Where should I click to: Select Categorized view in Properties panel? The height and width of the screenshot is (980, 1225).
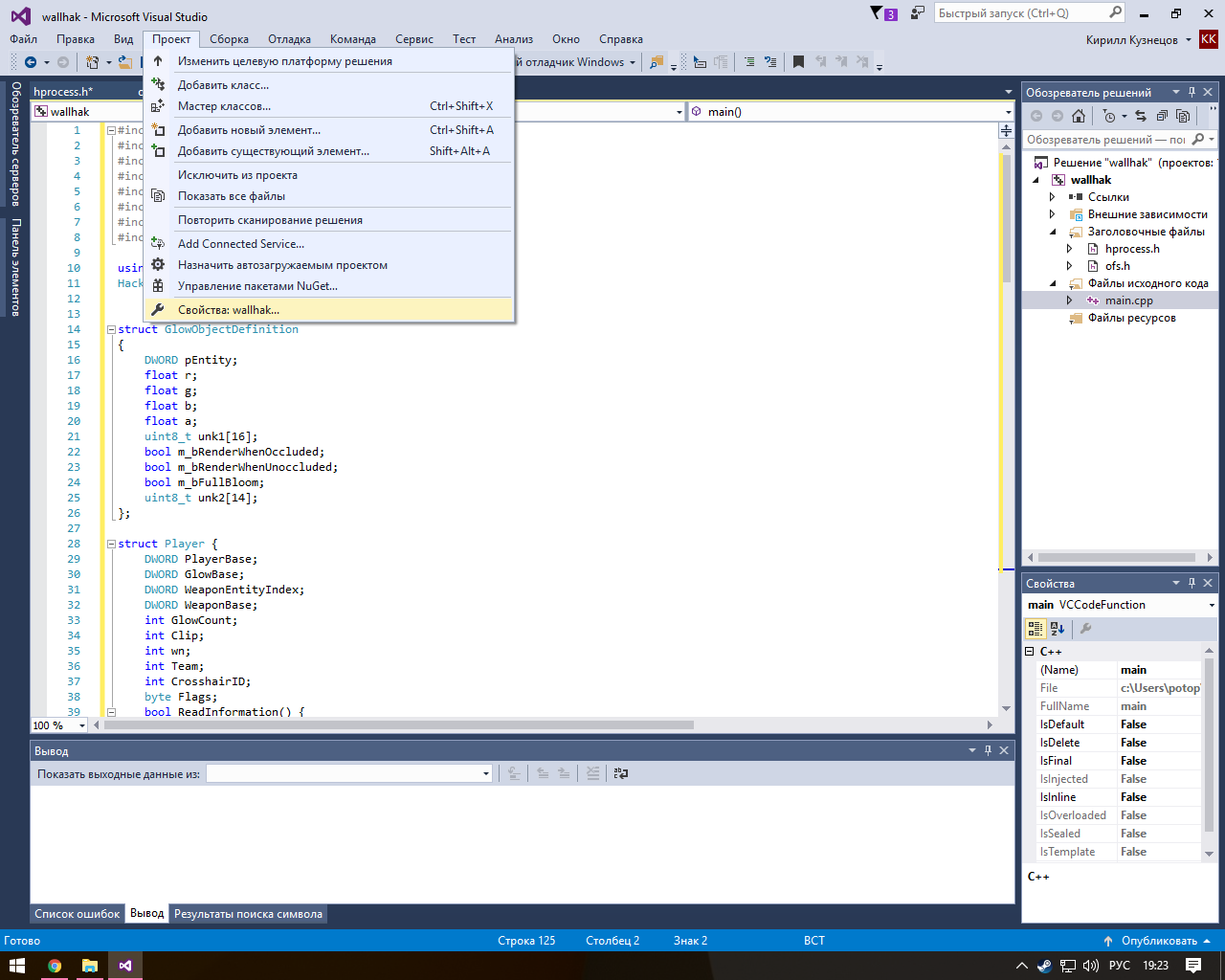click(1036, 629)
